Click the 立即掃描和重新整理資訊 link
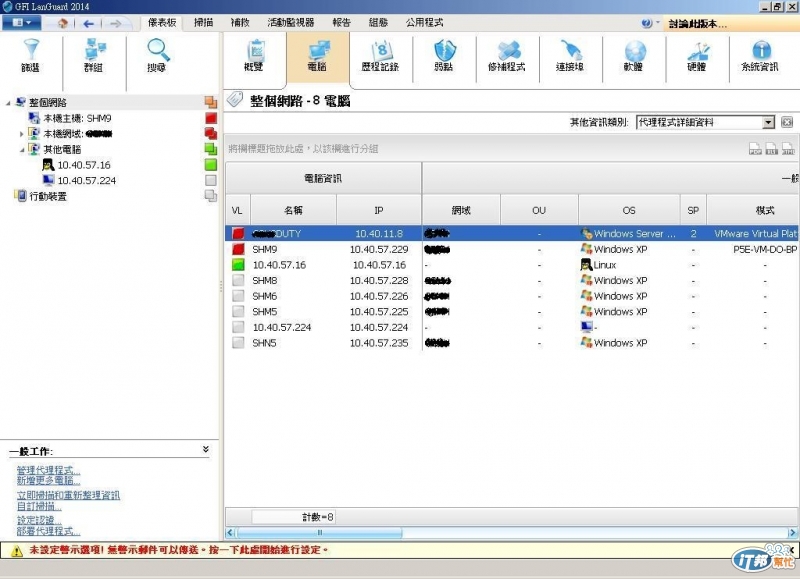Screen dimensions: 800x579 68,495
